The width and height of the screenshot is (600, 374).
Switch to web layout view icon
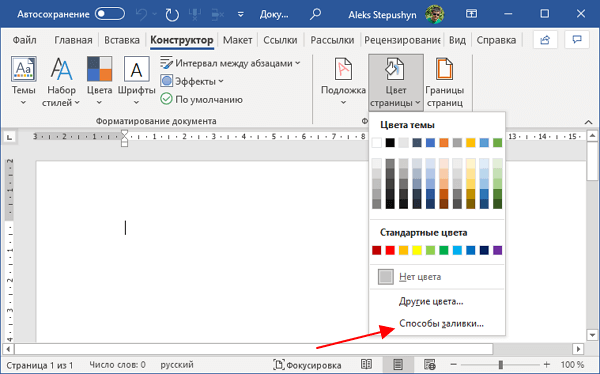point(430,365)
